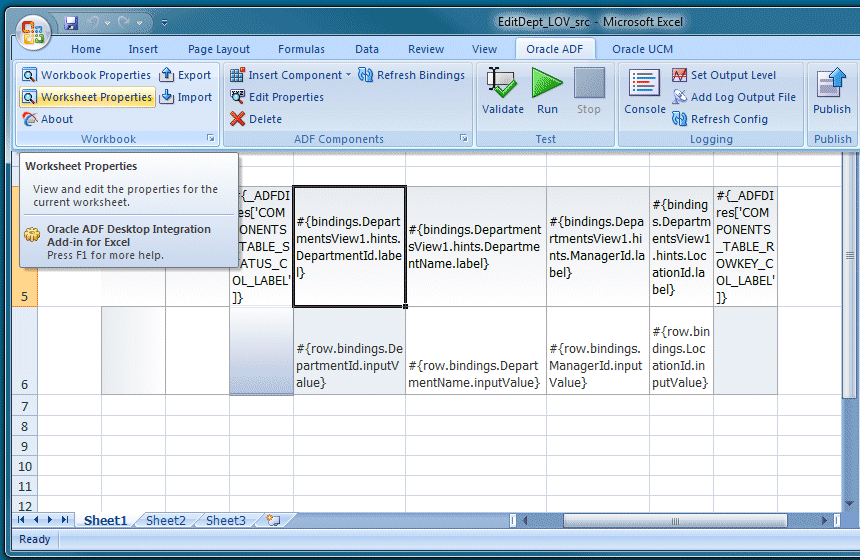Viewport: 860px width, 560px height.
Task: Switch to the Home ribbon tab
Action: [86, 49]
